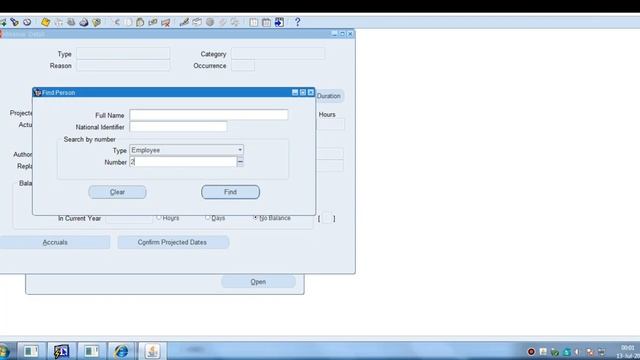Click the volume speaker tray icon
Image resolution: width=640 pixels, height=360 pixels.
(x=577, y=351)
